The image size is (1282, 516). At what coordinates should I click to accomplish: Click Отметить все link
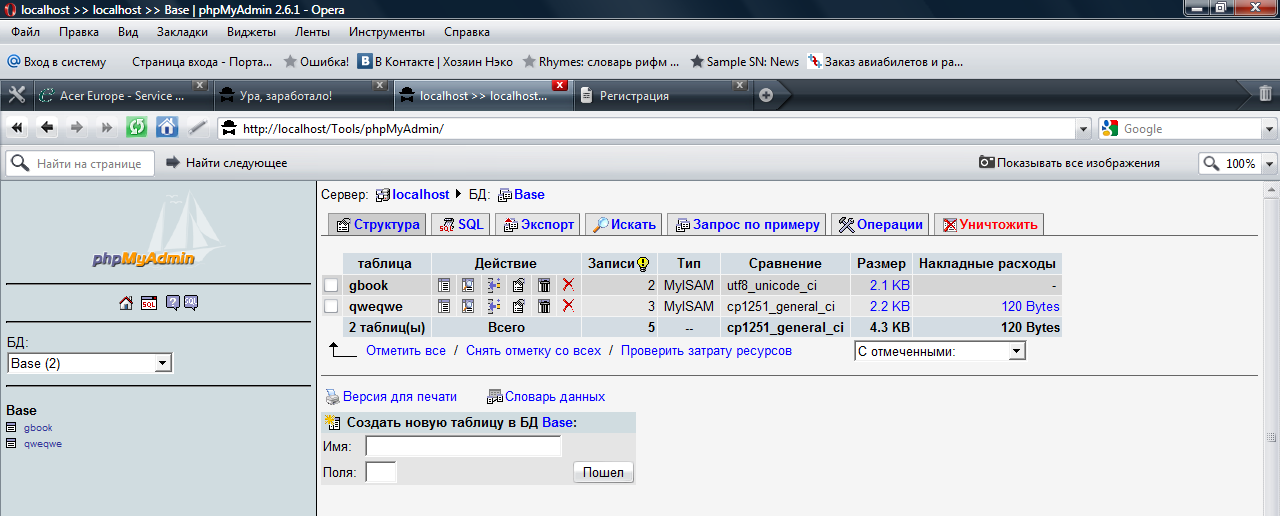[406, 351]
